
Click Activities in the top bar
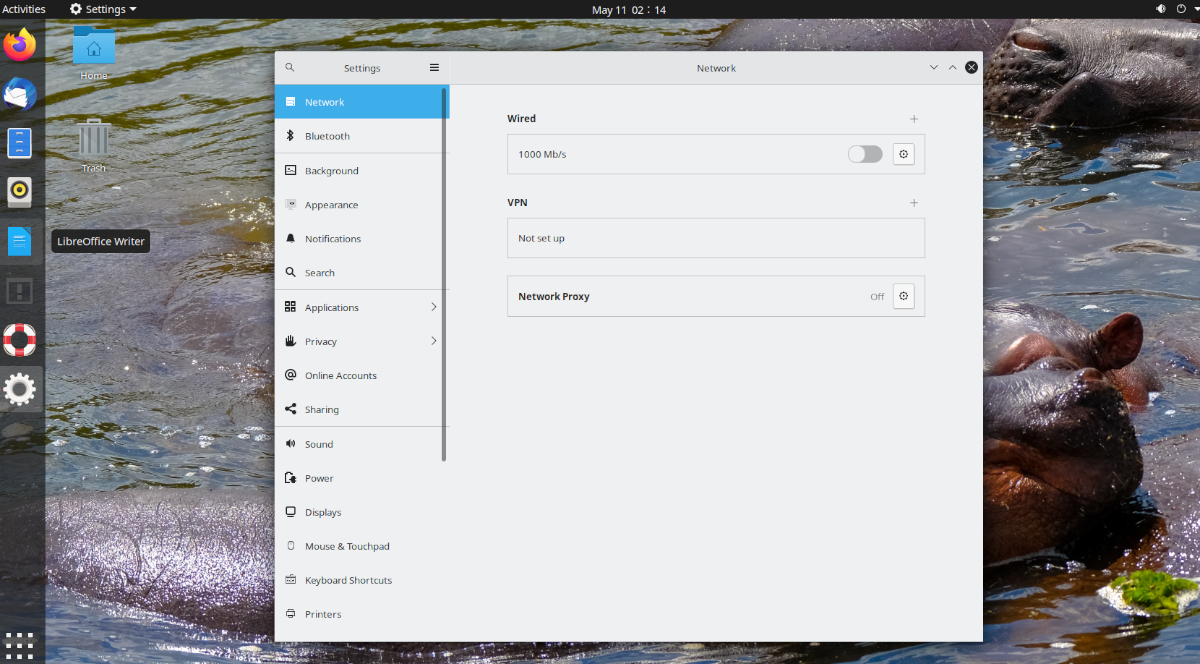[23, 9]
